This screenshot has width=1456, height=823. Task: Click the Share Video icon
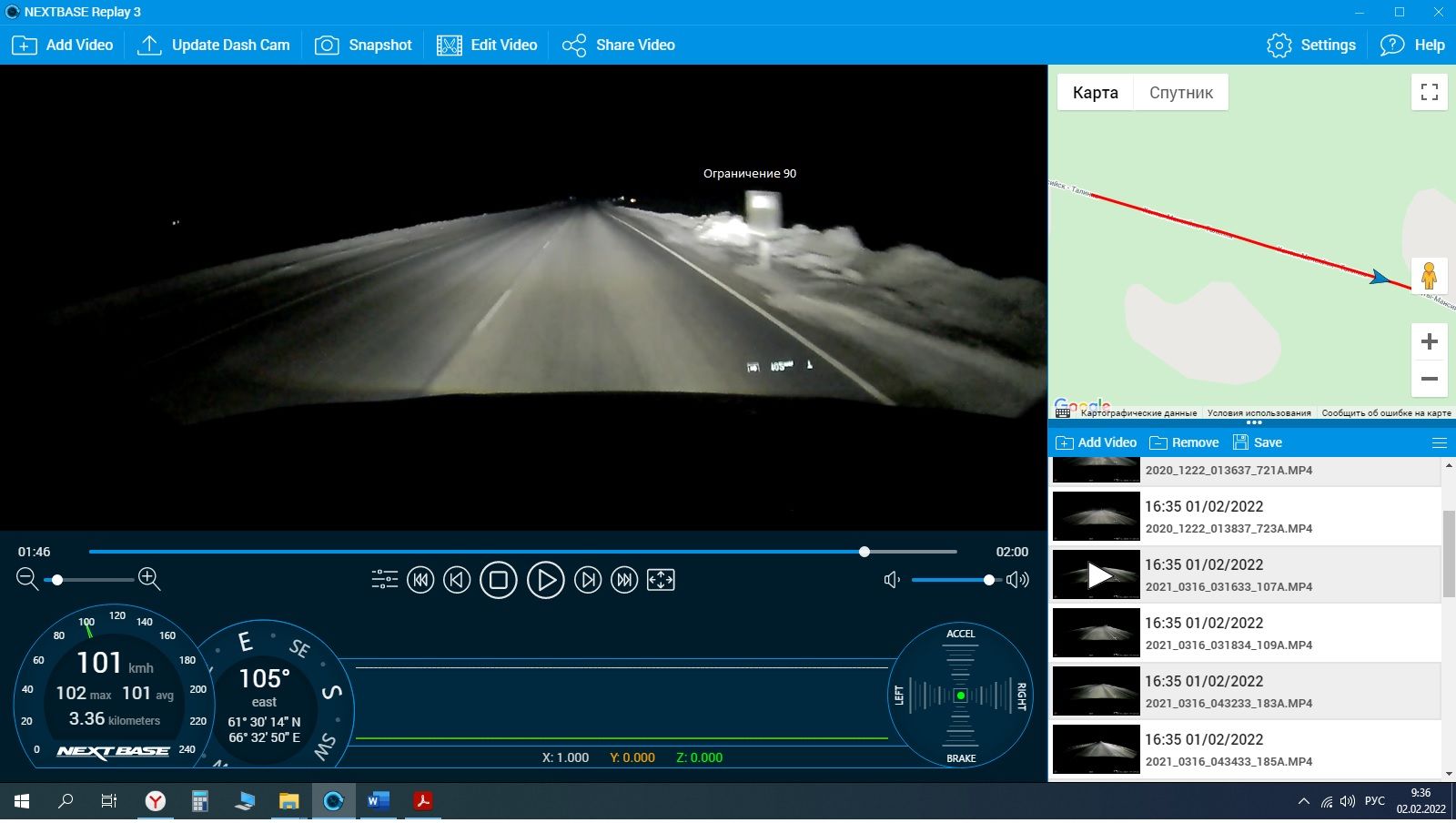point(574,46)
